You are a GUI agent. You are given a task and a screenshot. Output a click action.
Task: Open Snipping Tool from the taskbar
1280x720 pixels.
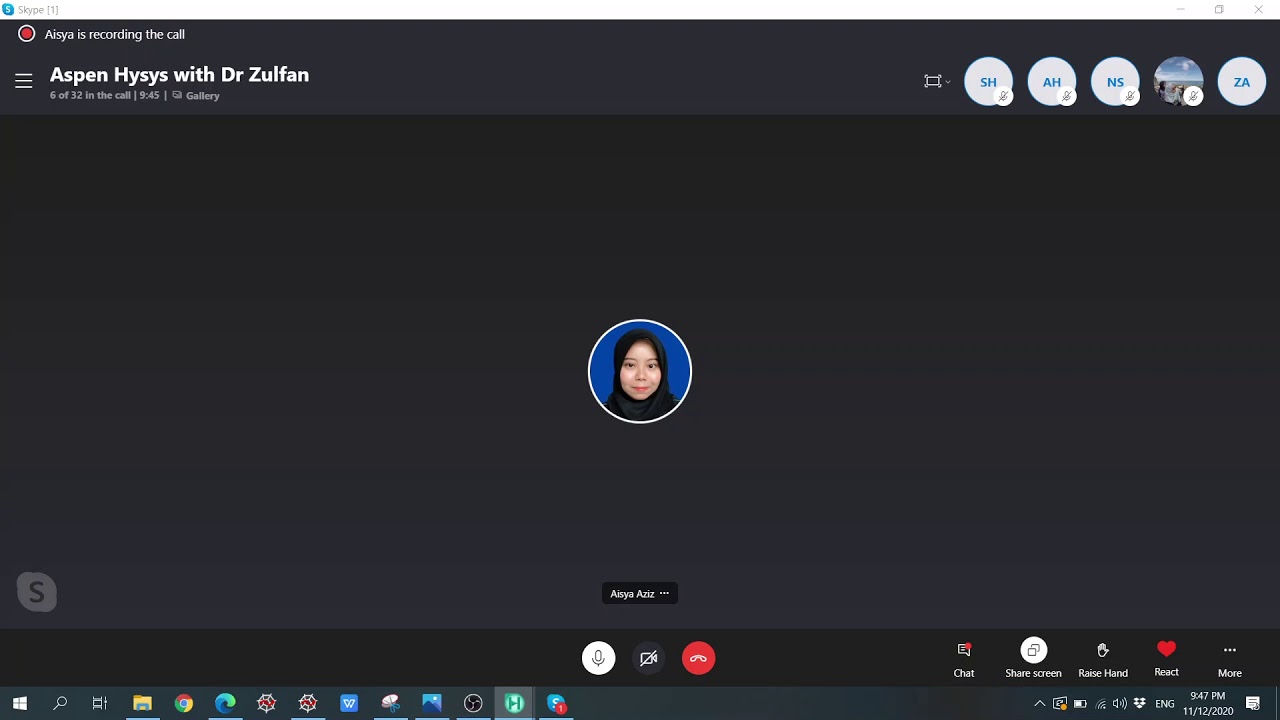(x=390, y=704)
